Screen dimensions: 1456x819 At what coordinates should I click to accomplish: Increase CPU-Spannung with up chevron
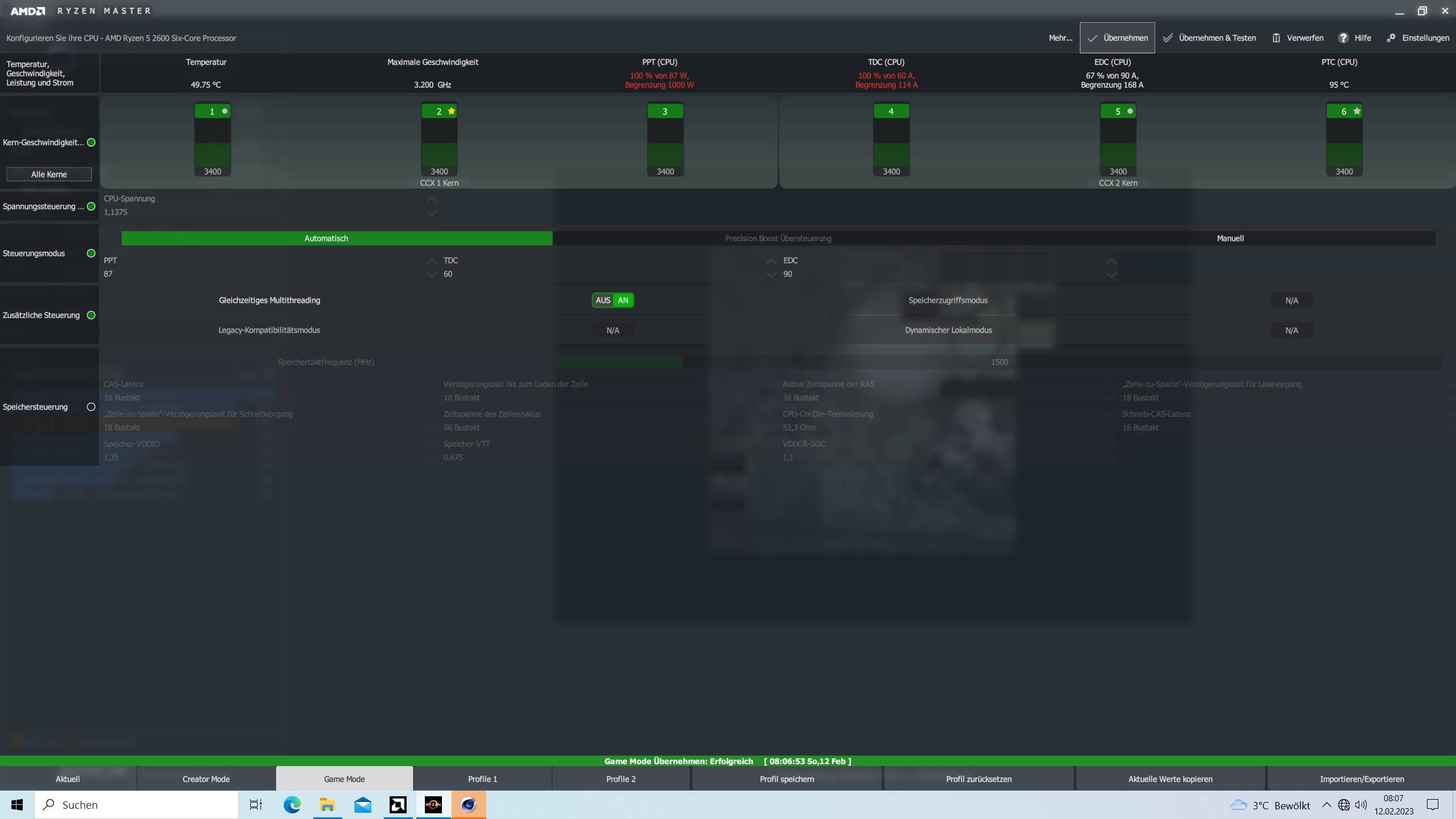tap(432, 199)
